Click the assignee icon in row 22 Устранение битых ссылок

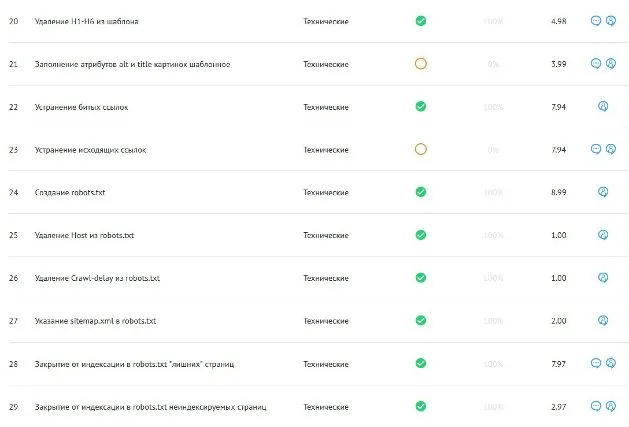click(603, 106)
